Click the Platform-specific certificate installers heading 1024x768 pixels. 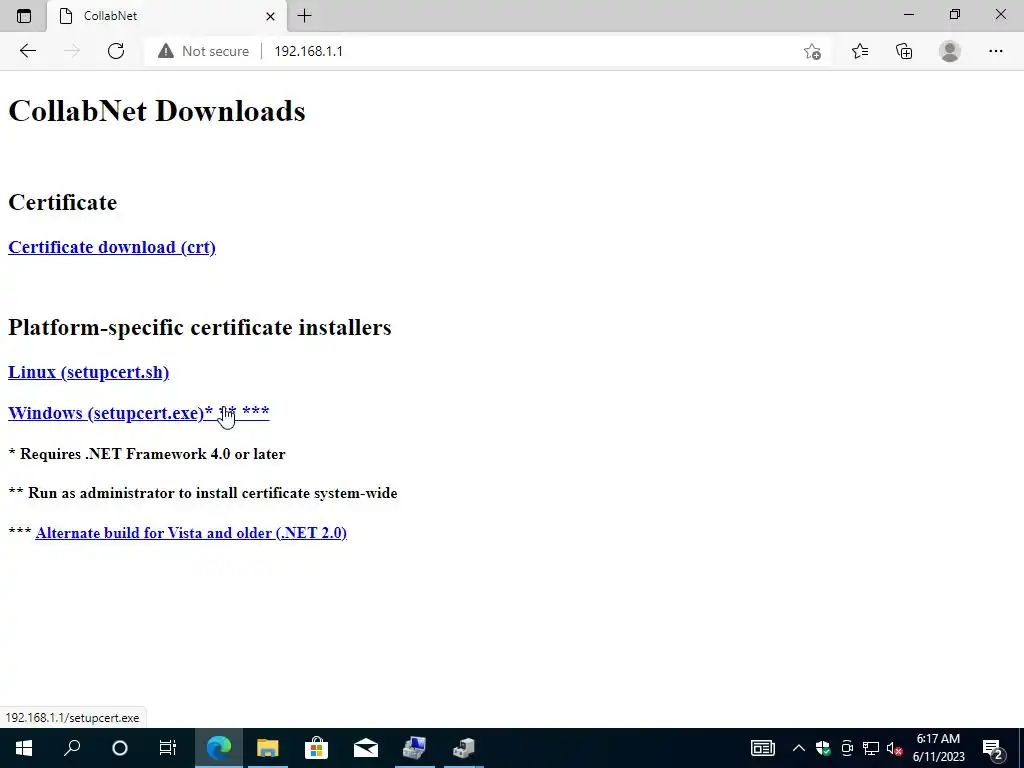(200, 327)
